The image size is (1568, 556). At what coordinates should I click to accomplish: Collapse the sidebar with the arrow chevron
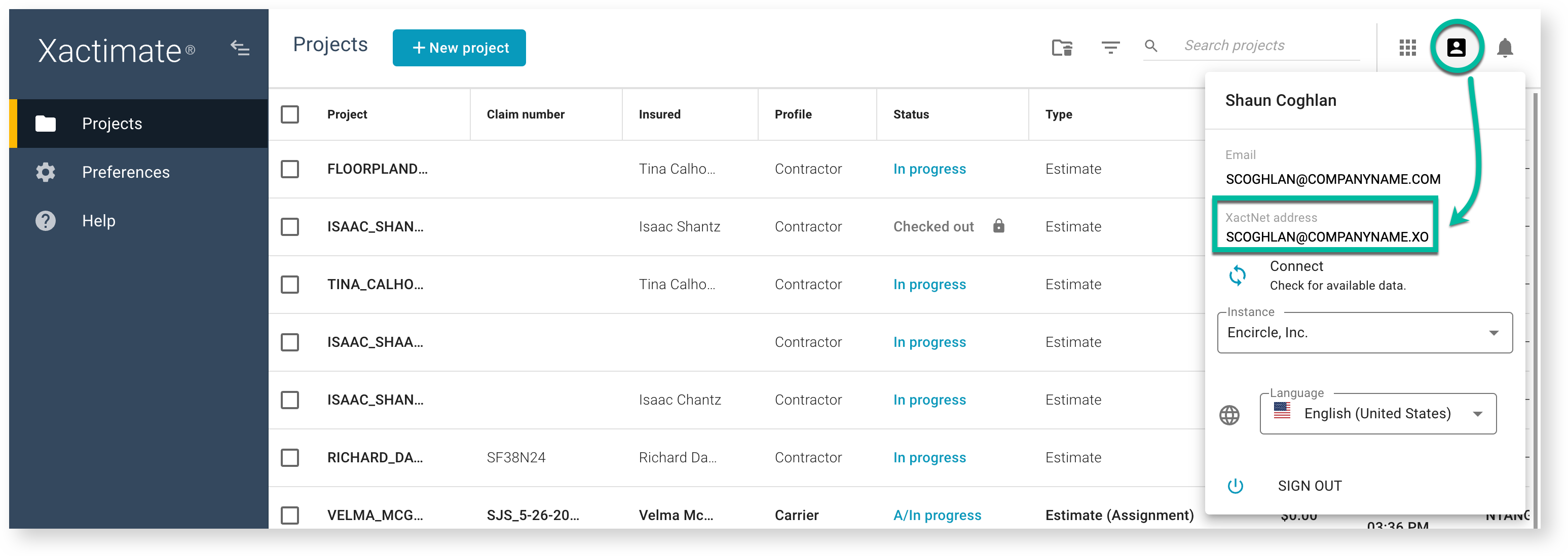pyautogui.click(x=240, y=48)
